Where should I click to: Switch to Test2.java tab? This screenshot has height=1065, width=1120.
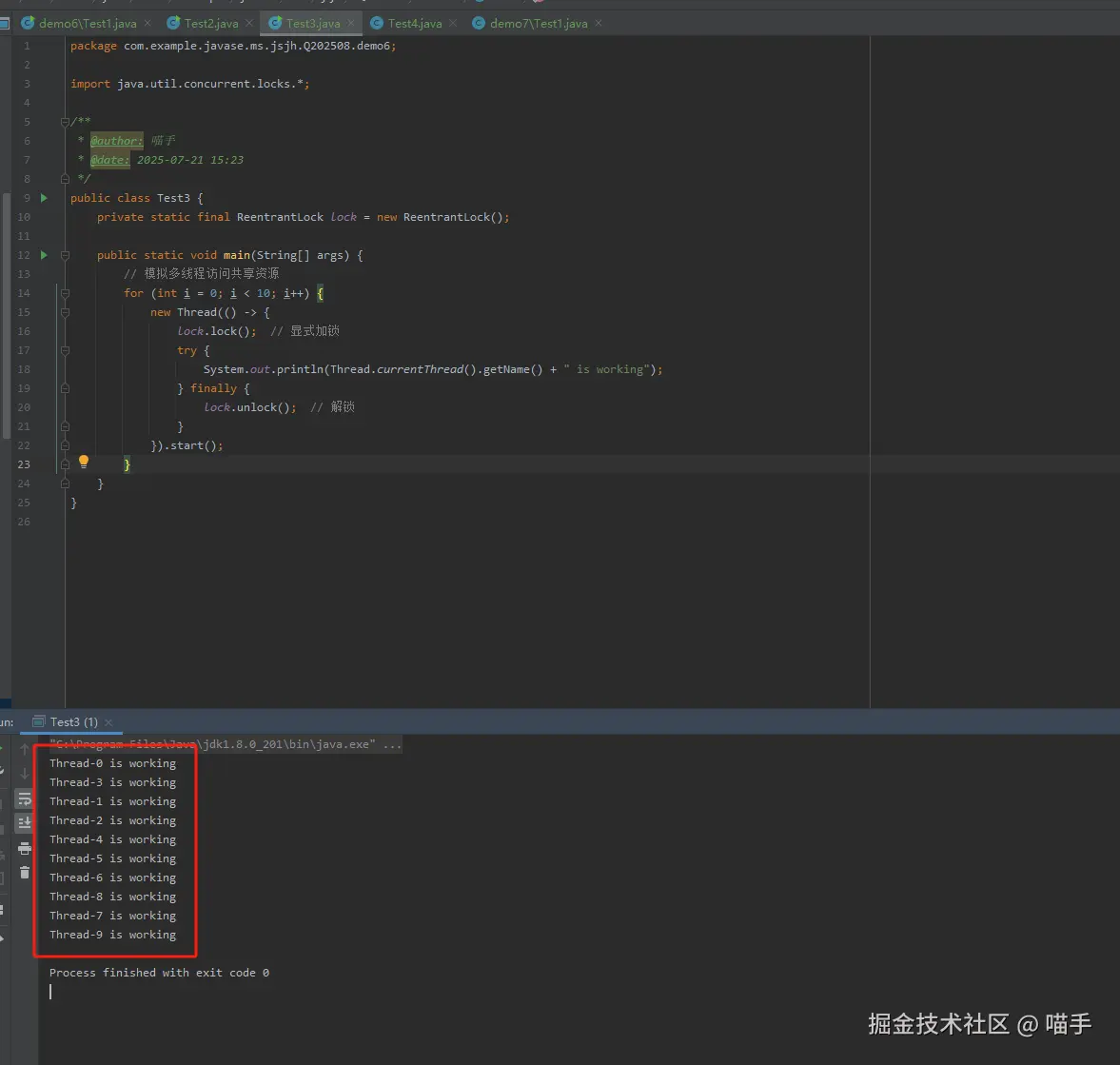tap(210, 23)
